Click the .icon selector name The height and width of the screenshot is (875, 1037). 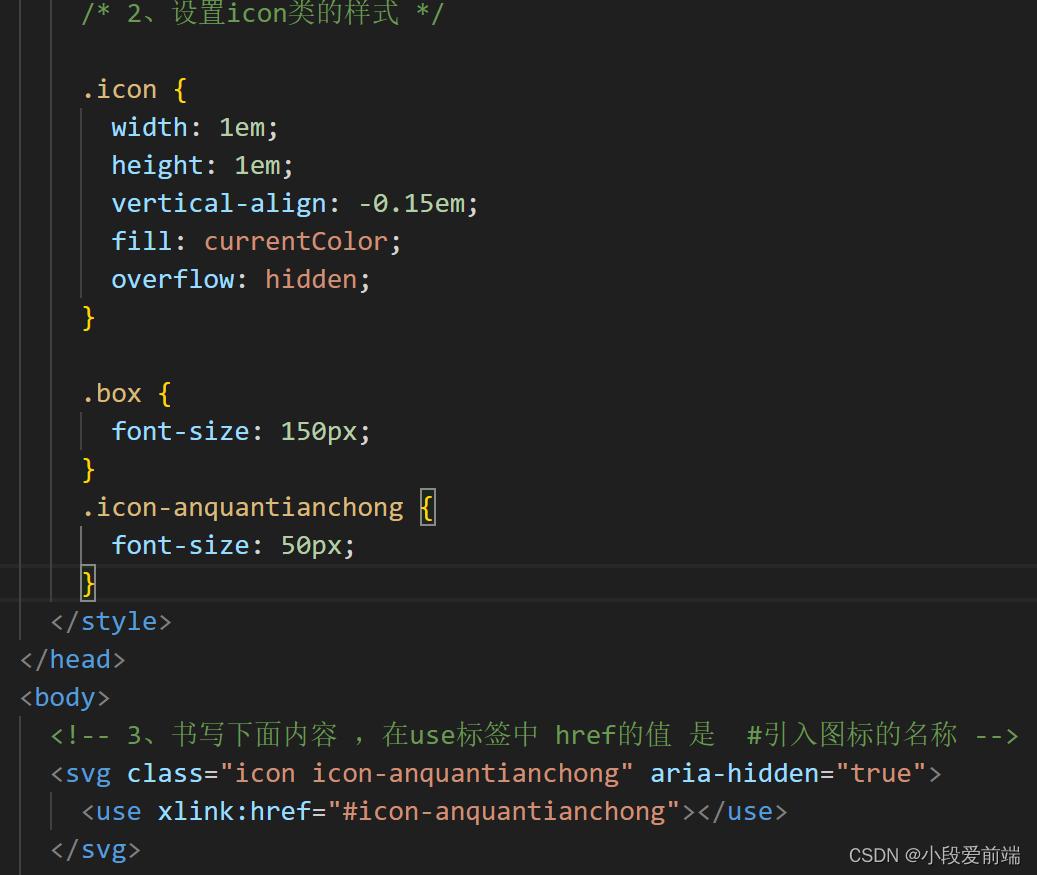click(119, 89)
